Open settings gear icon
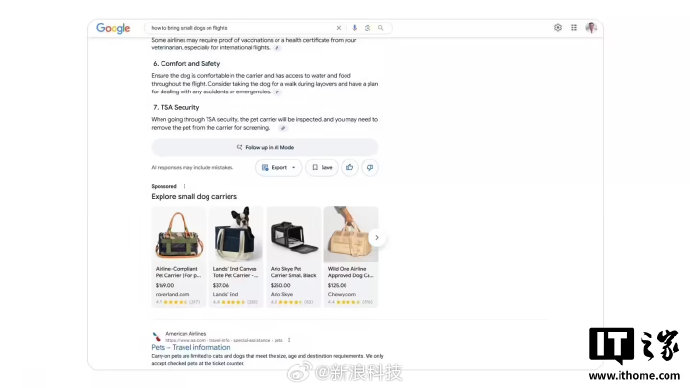Screen dimensions: 690x388 558,28
